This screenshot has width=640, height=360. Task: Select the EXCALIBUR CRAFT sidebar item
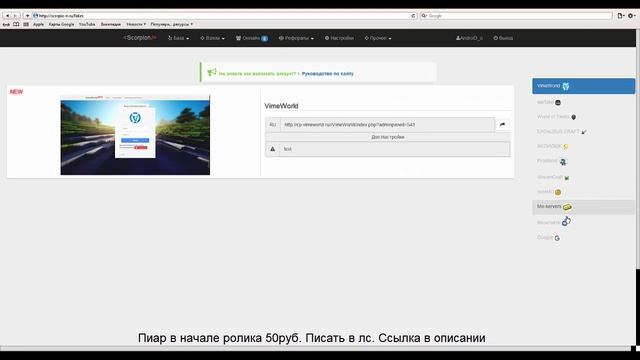tap(583, 131)
